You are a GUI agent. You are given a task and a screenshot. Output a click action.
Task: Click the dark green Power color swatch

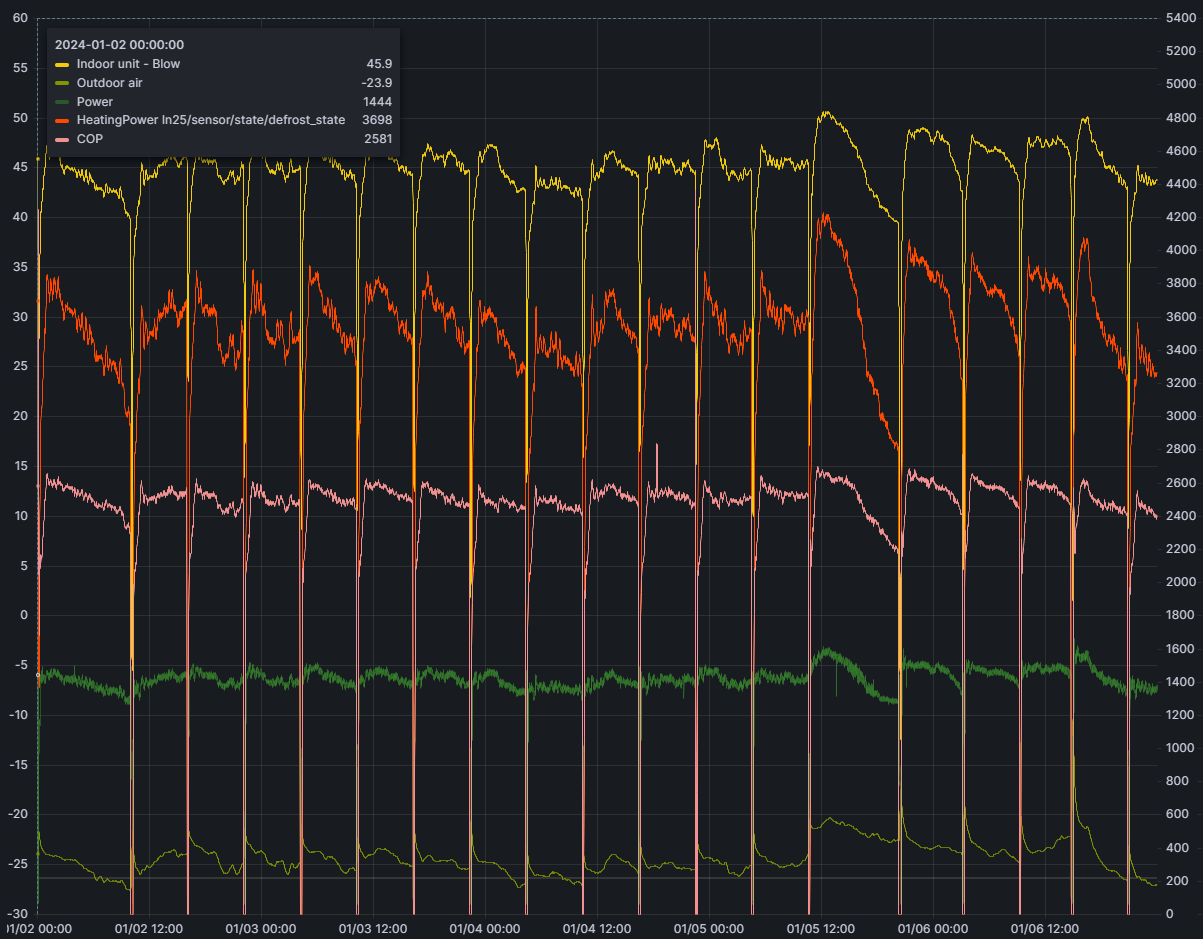point(62,102)
